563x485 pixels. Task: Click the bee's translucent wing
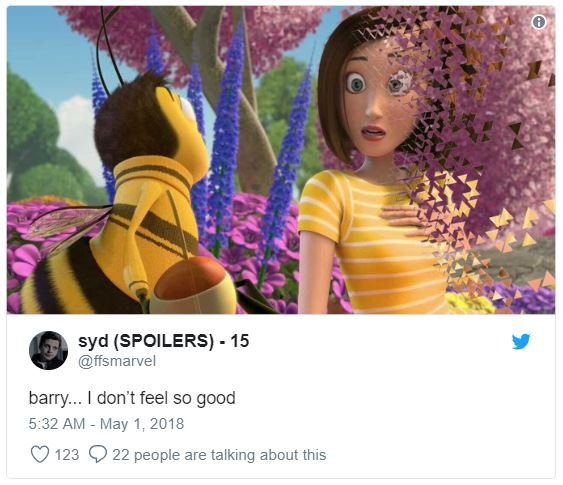66,226
